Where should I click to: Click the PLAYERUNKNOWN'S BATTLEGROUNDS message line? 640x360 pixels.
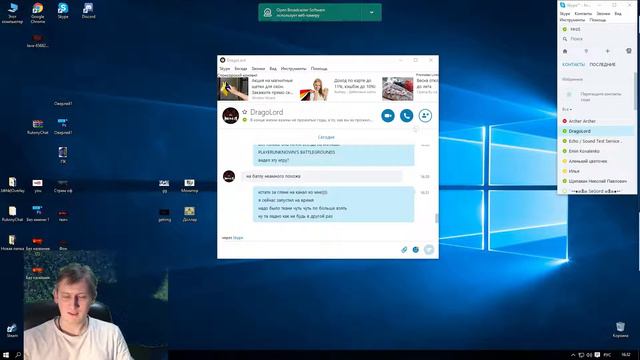pyautogui.click(x=296, y=152)
